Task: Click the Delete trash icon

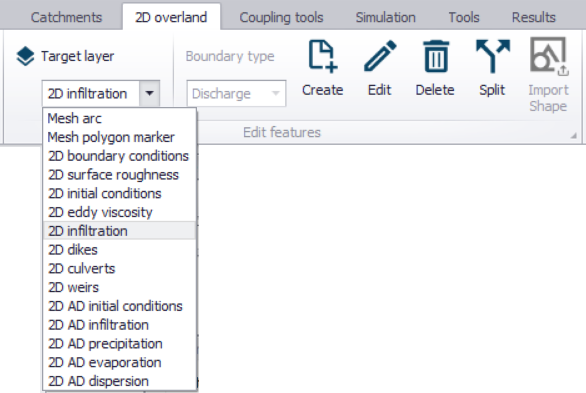Action: pos(435,56)
